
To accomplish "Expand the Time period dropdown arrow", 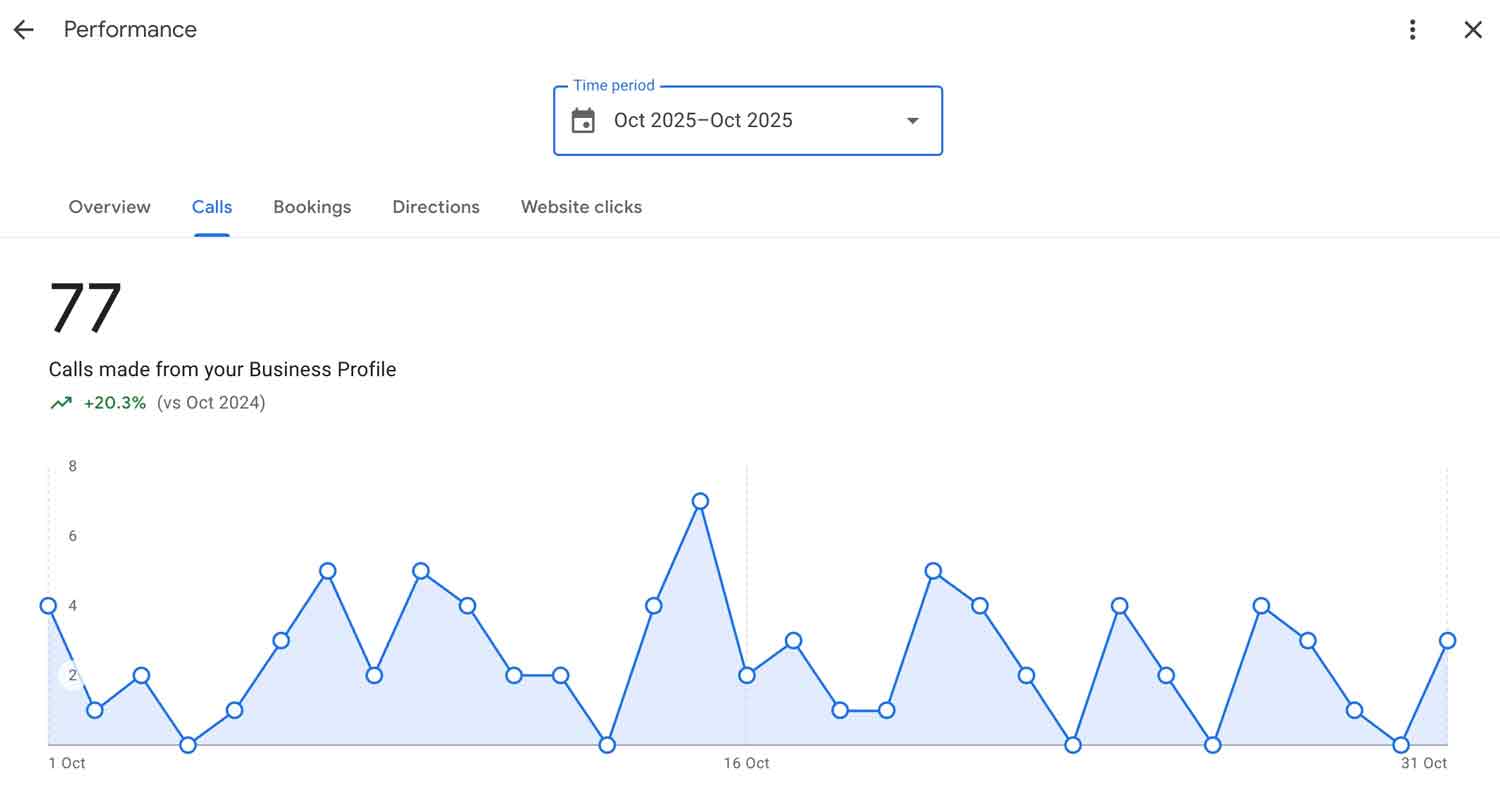I will (912, 121).
